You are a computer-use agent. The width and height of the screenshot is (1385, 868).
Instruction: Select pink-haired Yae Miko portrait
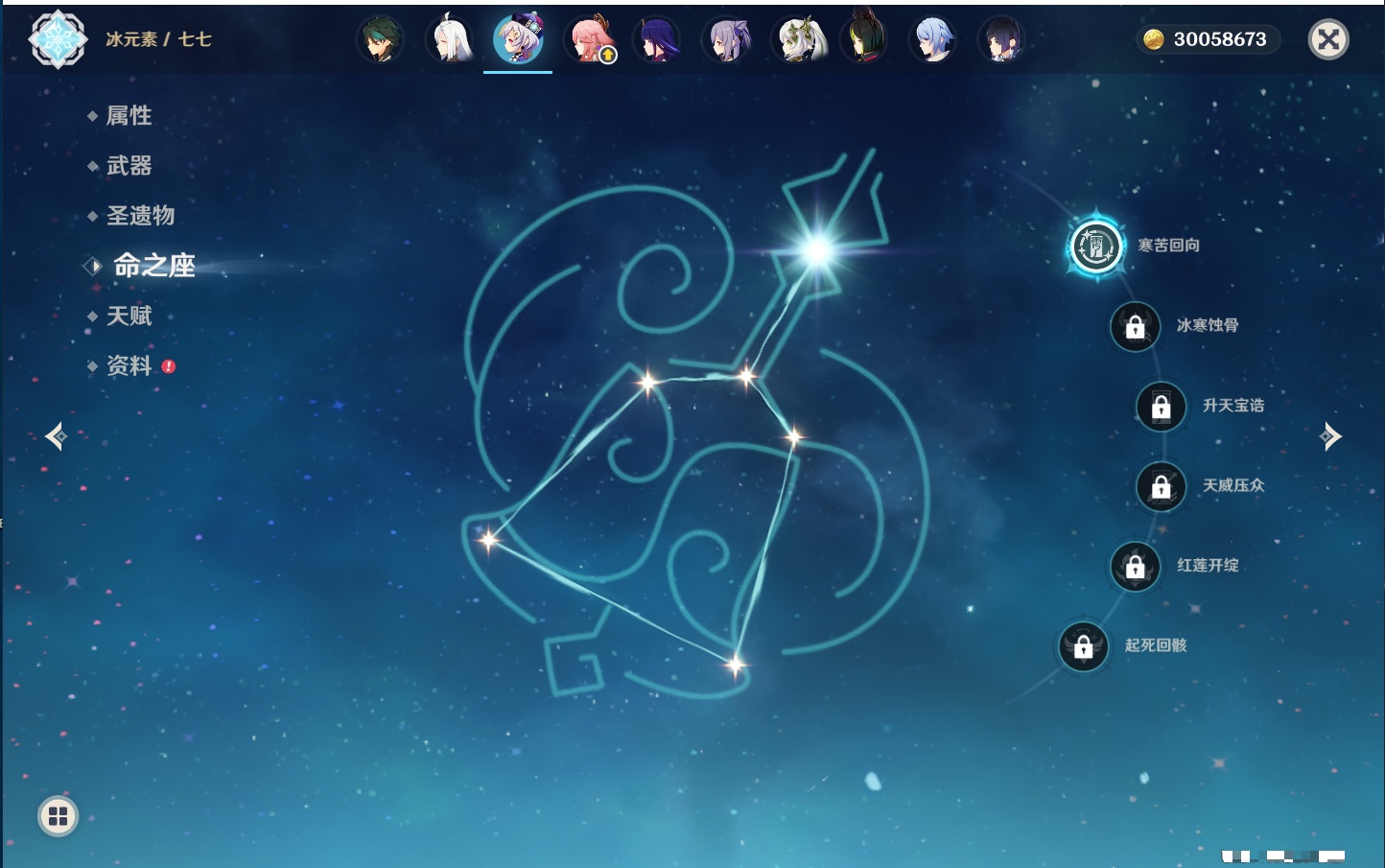pyautogui.click(x=588, y=39)
